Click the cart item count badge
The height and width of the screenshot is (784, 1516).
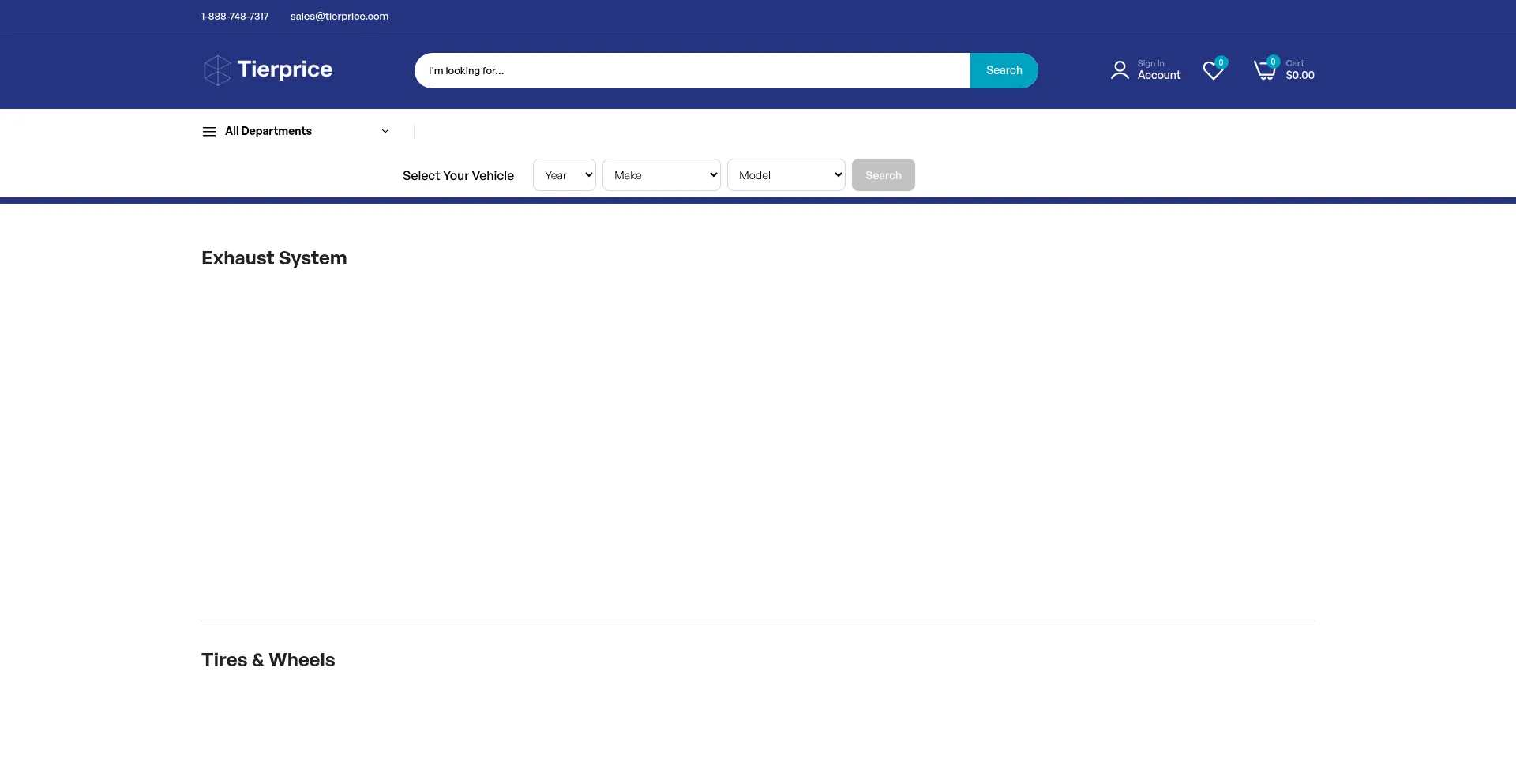pos(1273,62)
